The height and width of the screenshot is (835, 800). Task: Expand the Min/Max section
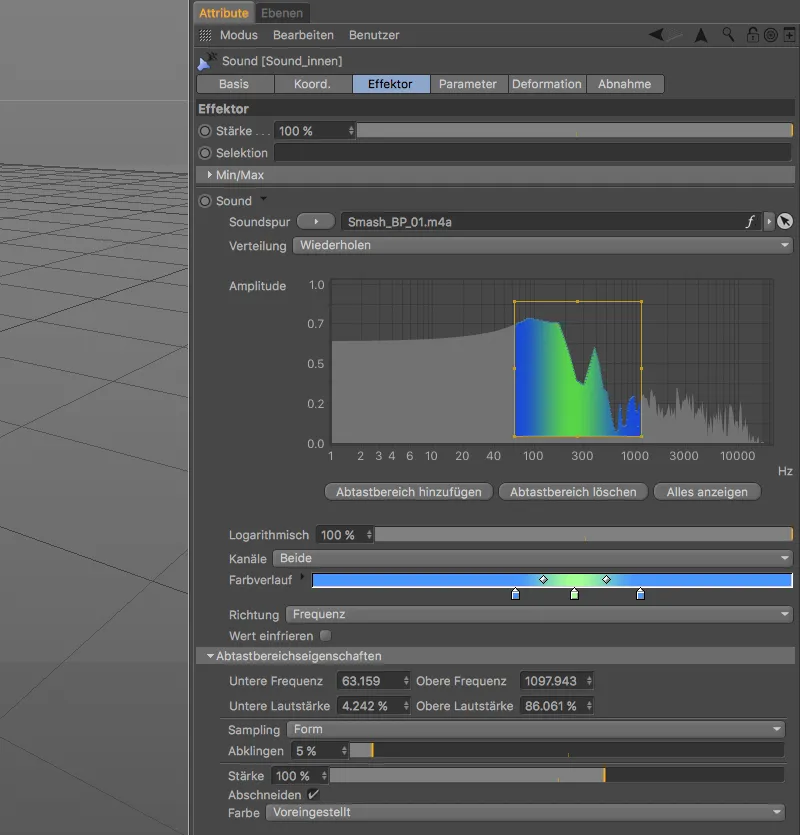209,175
